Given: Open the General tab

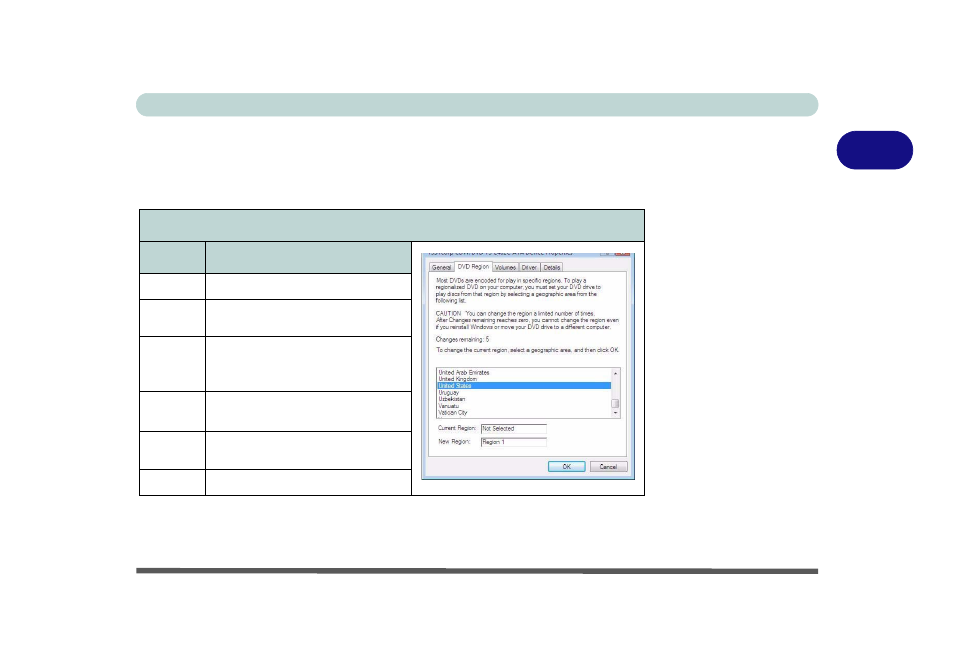Looking at the screenshot, I should (441, 268).
